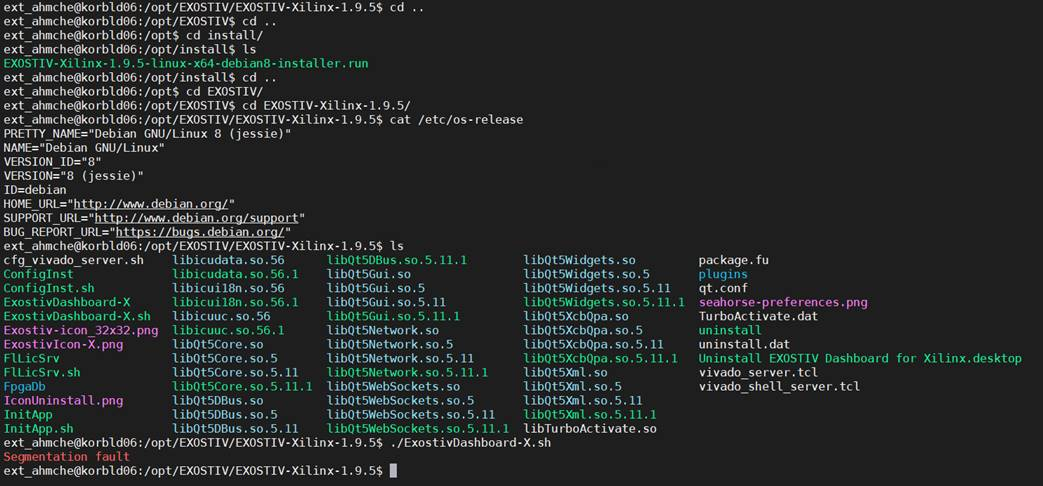Click qt.conf in the listing
The image size is (1043, 486).
coord(723,288)
